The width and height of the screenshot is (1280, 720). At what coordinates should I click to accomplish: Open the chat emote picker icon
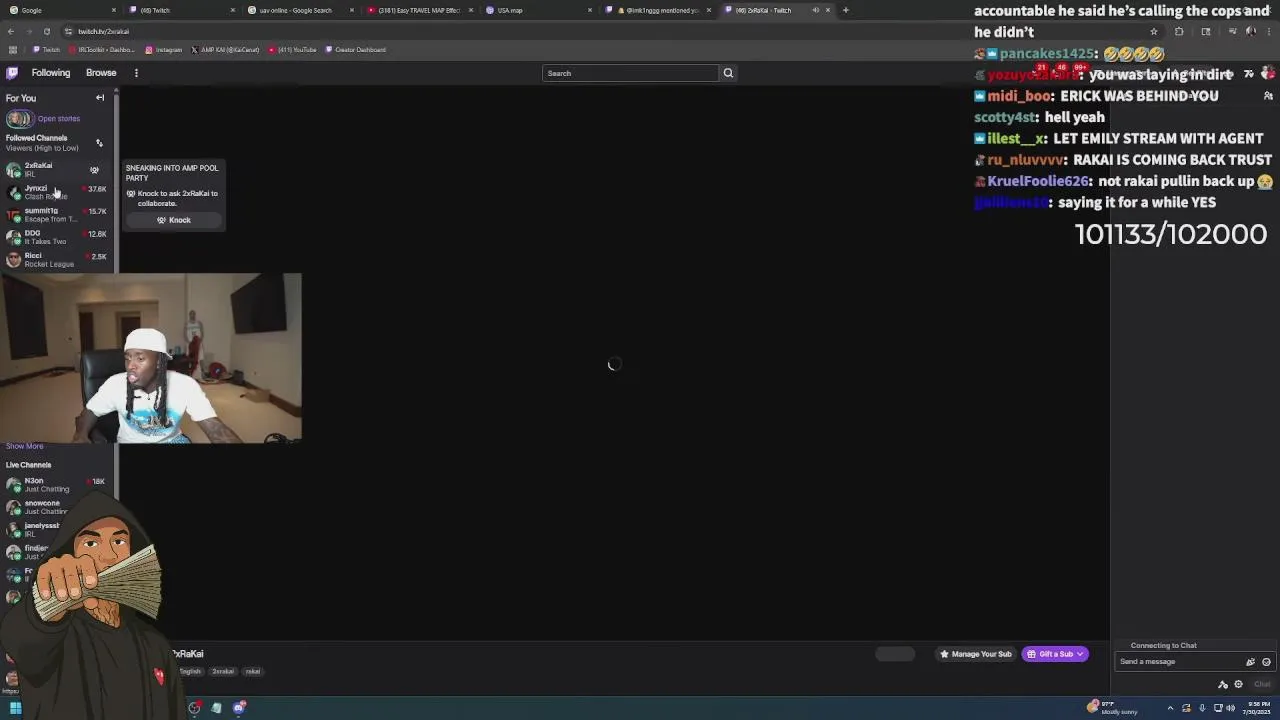coord(1266,662)
